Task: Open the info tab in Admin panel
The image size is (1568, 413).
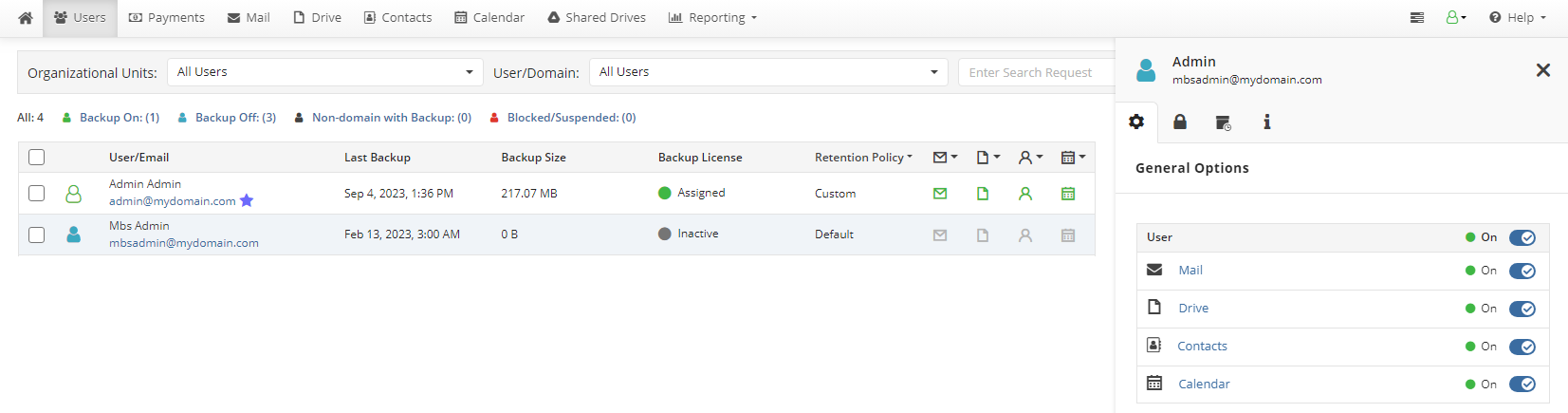Action: pos(1266,122)
